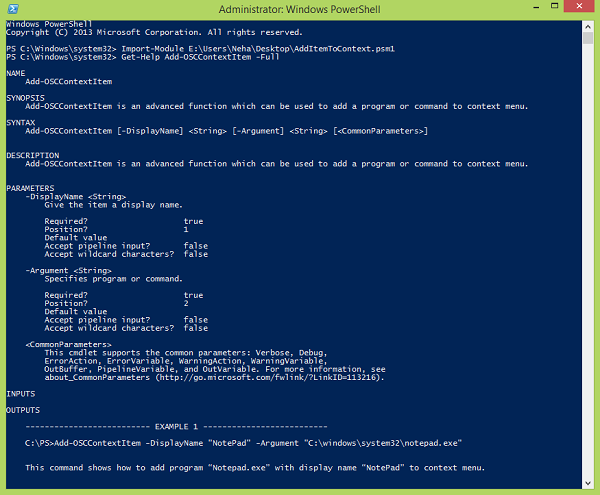Click the go.microsoft.com fwlink URL

coord(267,377)
